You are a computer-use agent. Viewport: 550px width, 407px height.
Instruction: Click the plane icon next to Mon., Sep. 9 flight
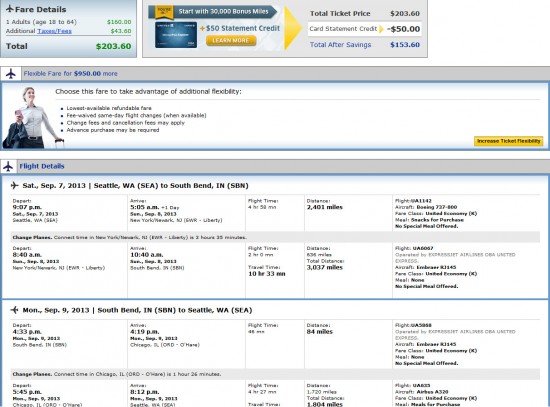point(14,310)
